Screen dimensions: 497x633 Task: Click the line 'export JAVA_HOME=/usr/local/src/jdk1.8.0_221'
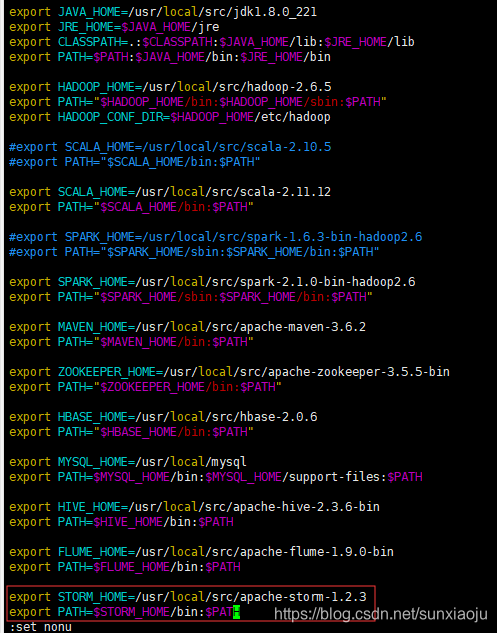click(x=163, y=12)
